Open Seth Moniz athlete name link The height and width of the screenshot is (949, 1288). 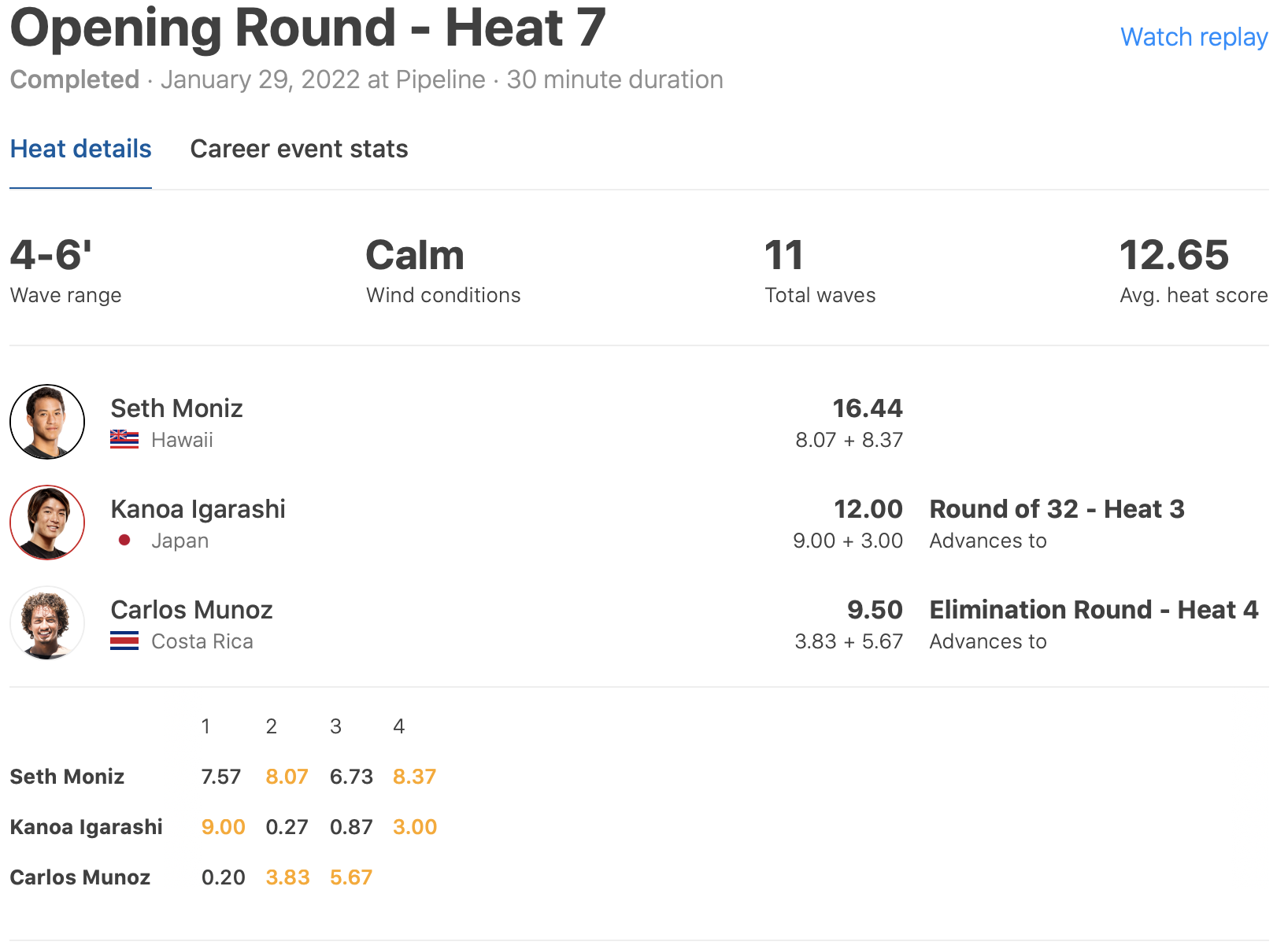coord(176,408)
